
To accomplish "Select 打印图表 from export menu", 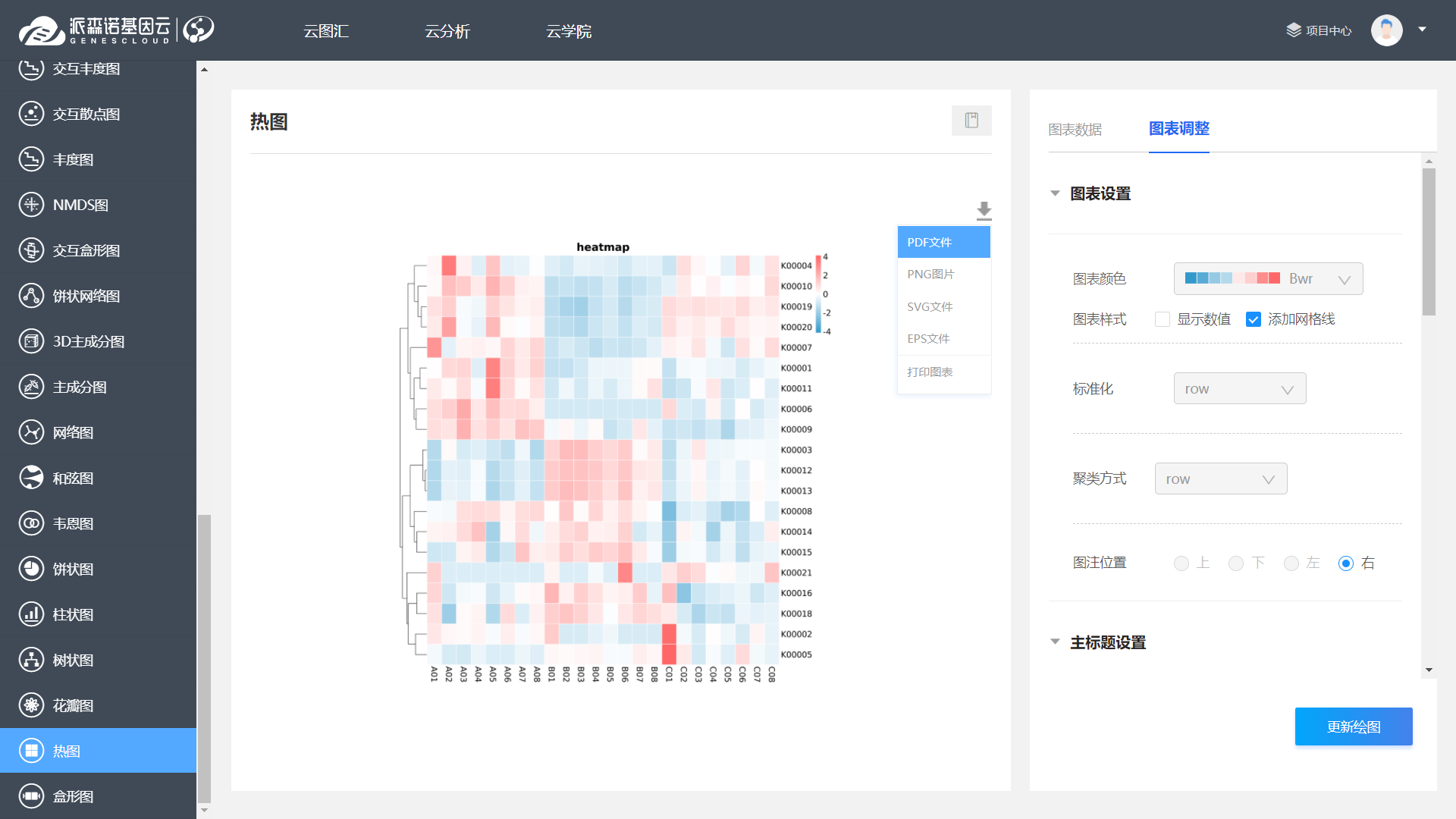I will 944,372.
